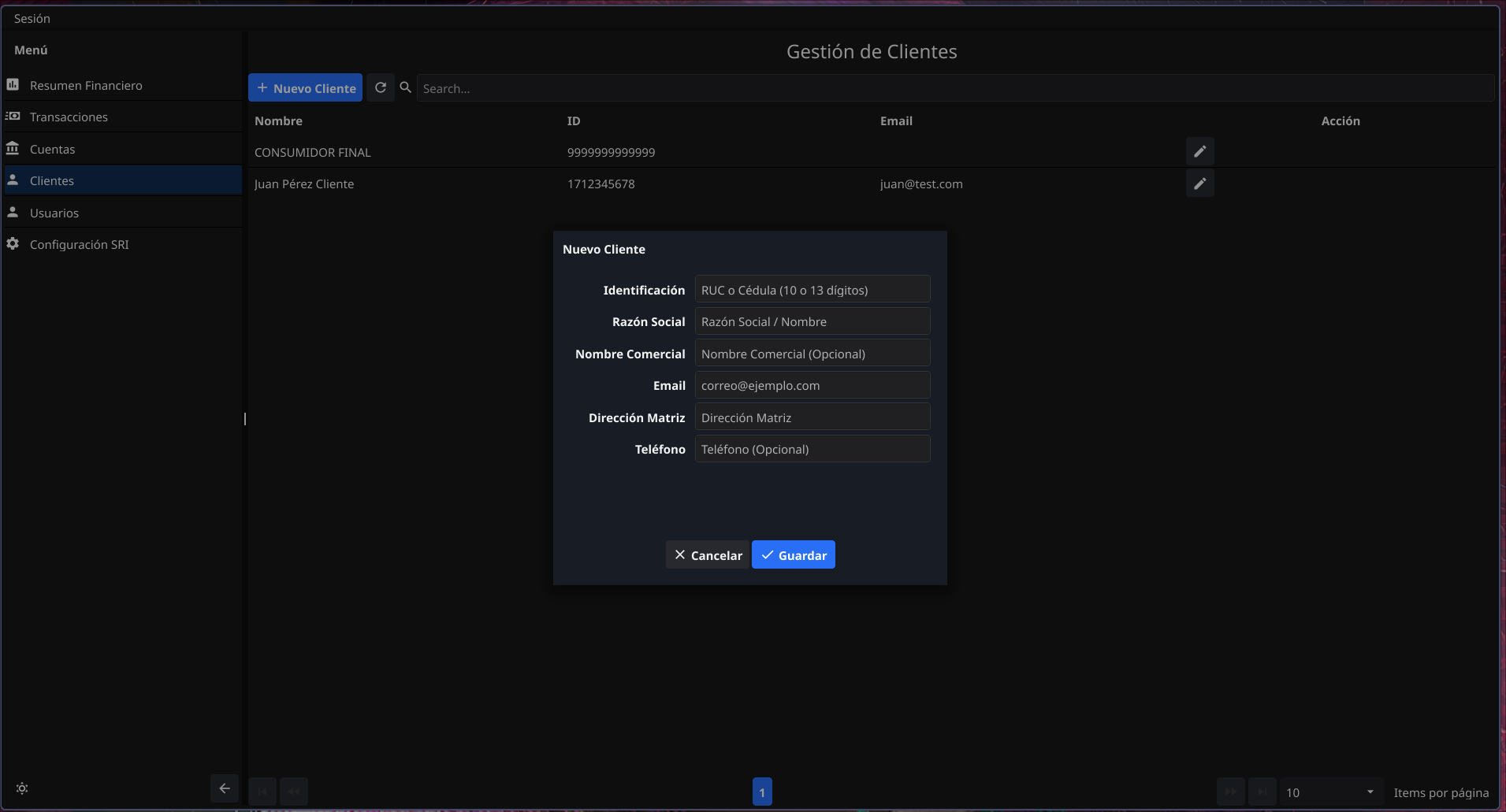Edit the Juan Pérez Cliente entry
This screenshot has width=1506, height=812.
tap(1199, 184)
